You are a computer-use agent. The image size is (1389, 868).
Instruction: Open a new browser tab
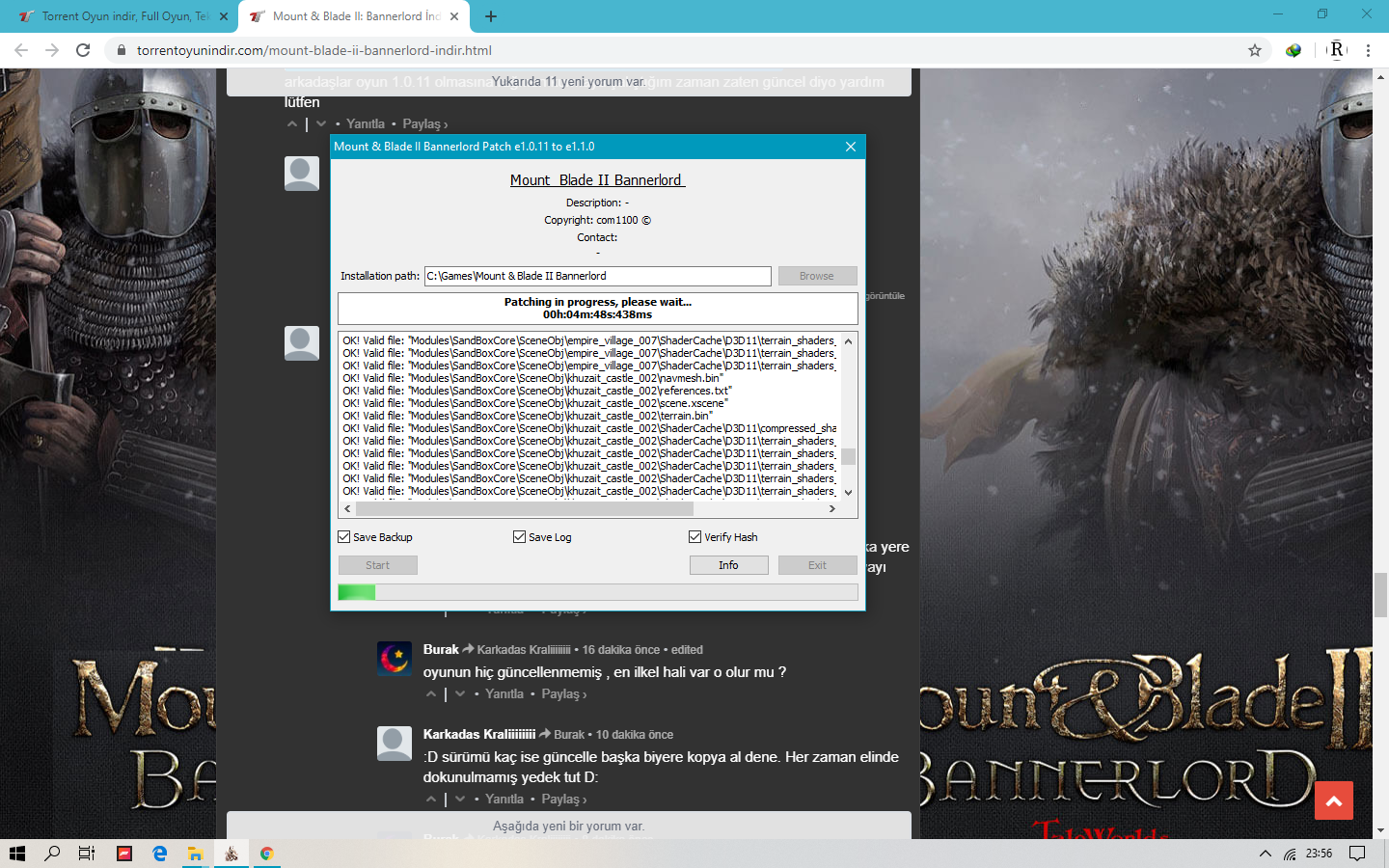[x=491, y=16]
